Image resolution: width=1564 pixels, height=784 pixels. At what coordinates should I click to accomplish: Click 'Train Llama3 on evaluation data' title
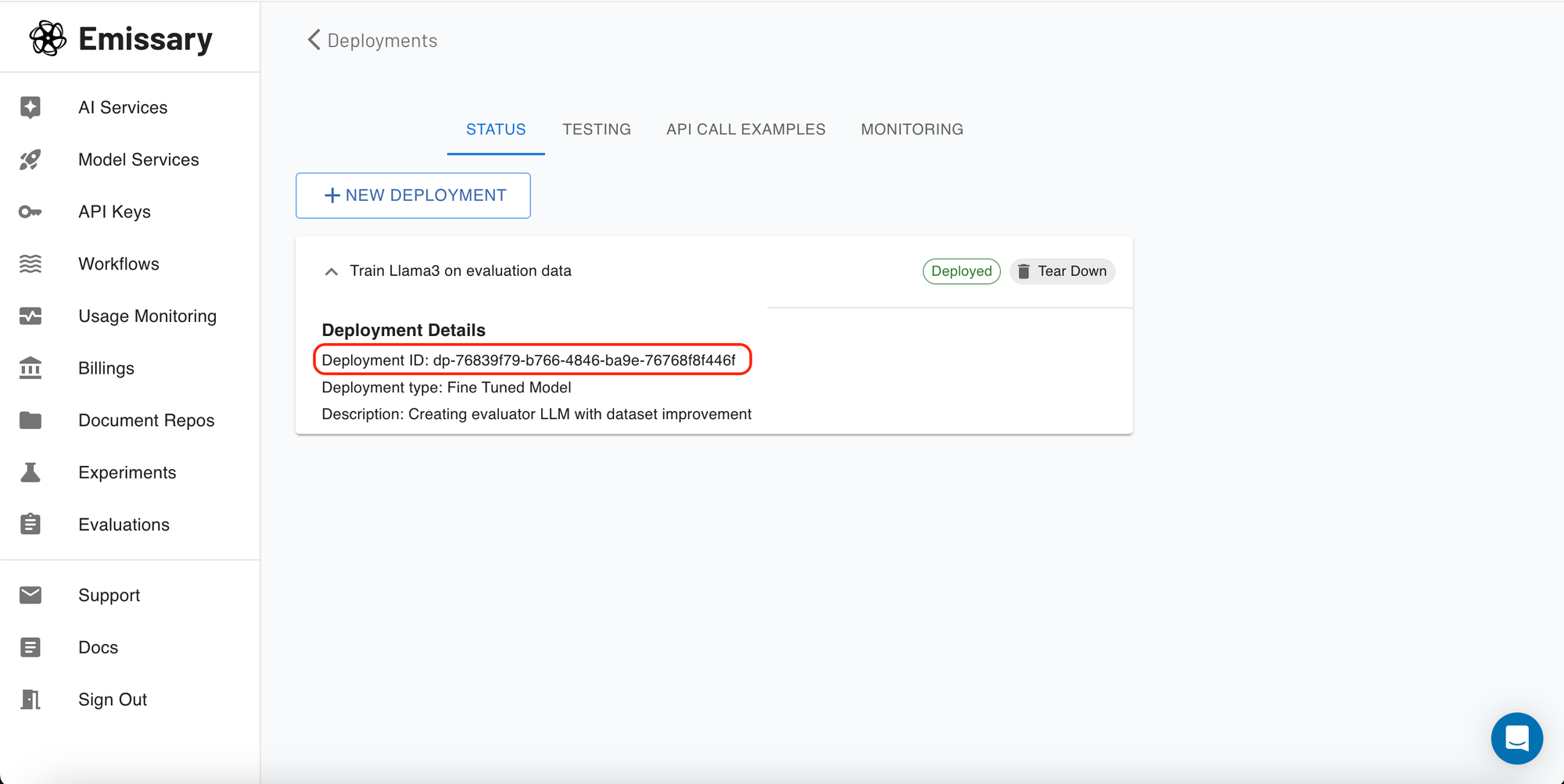[x=461, y=270]
